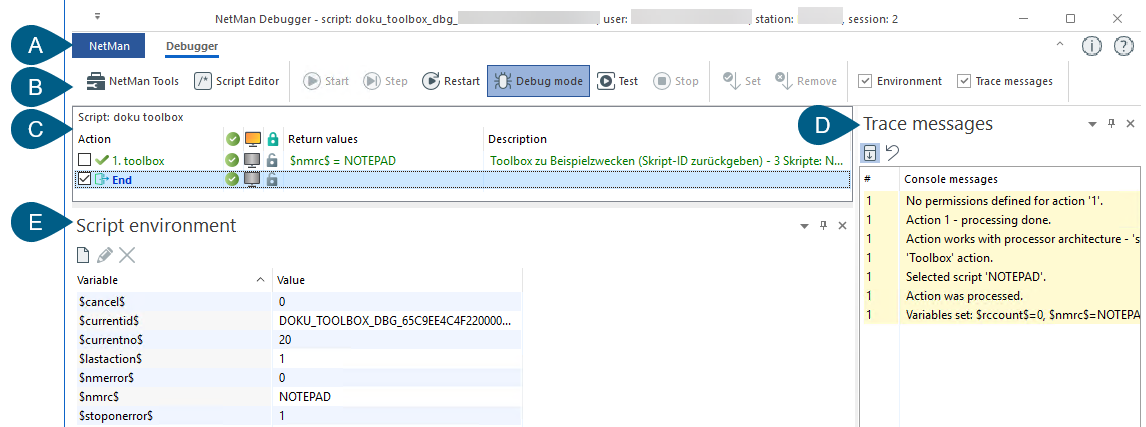Click the undo arrow icon in Trace messages
1146x427 pixels.
coord(892,153)
